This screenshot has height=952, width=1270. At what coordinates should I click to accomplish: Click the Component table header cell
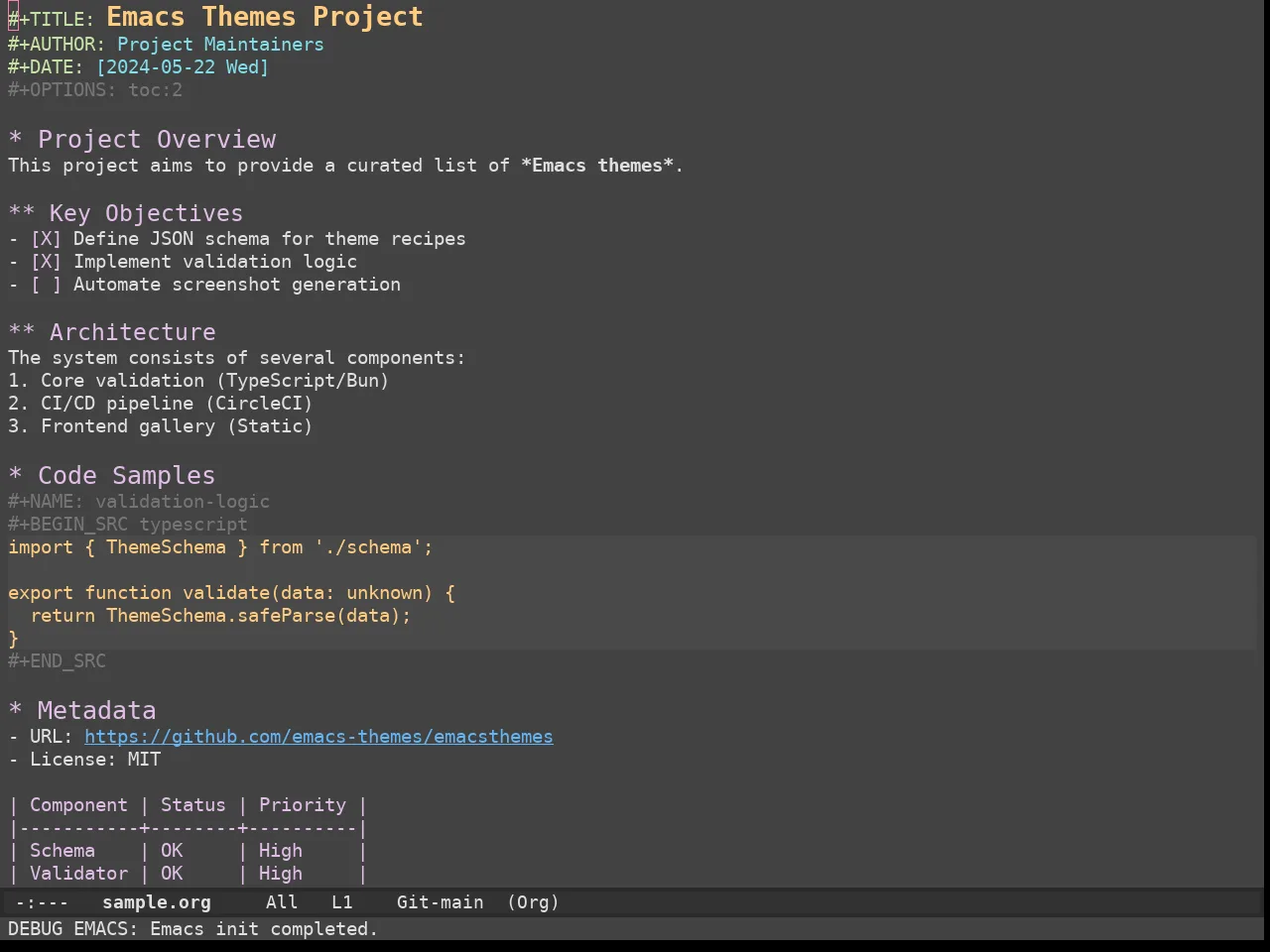point(78,805)
